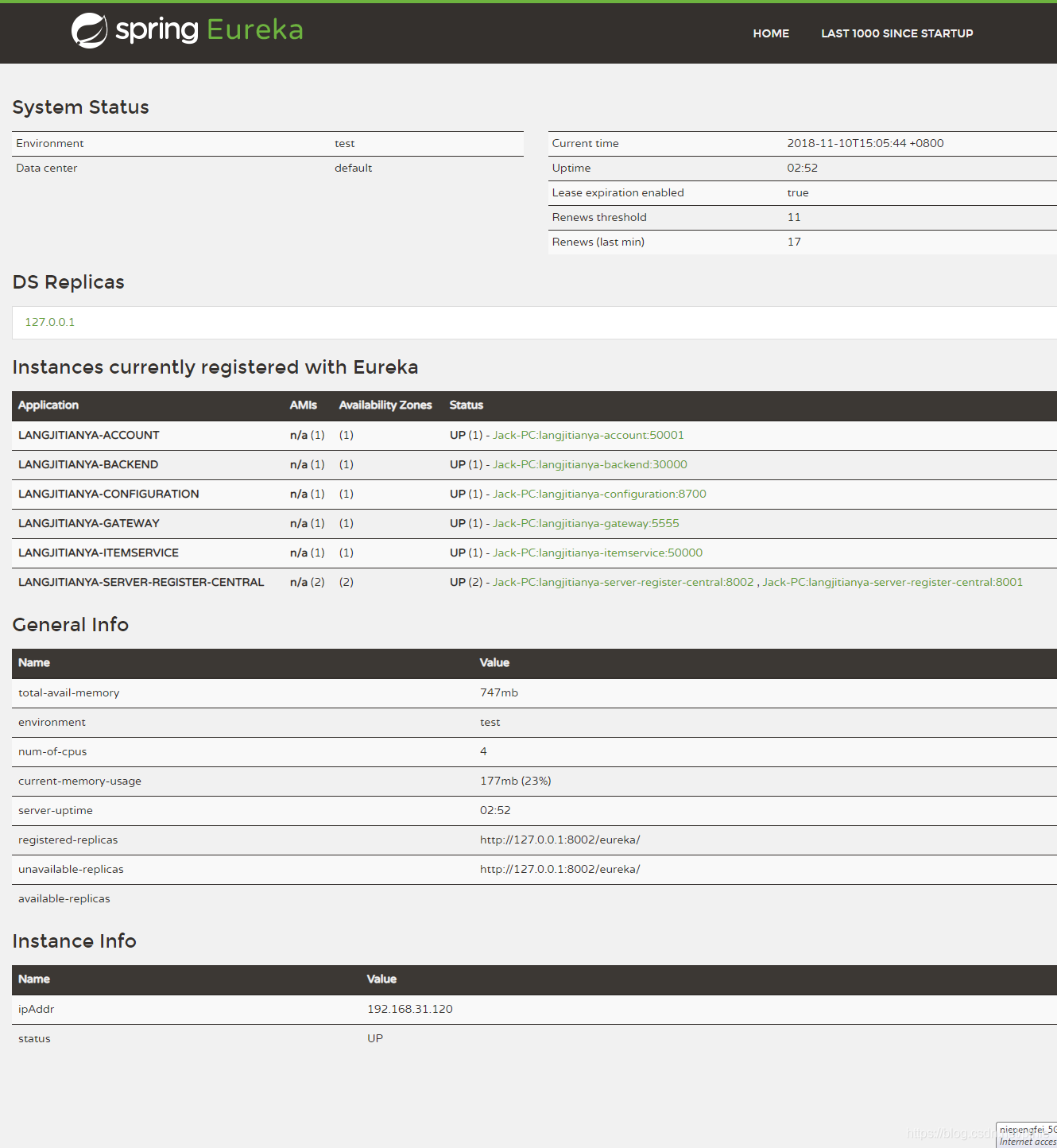Click the Application column header
The height and width of the screenshot is (1148, 1057).
pyautogui.click(x=48, y=405)
